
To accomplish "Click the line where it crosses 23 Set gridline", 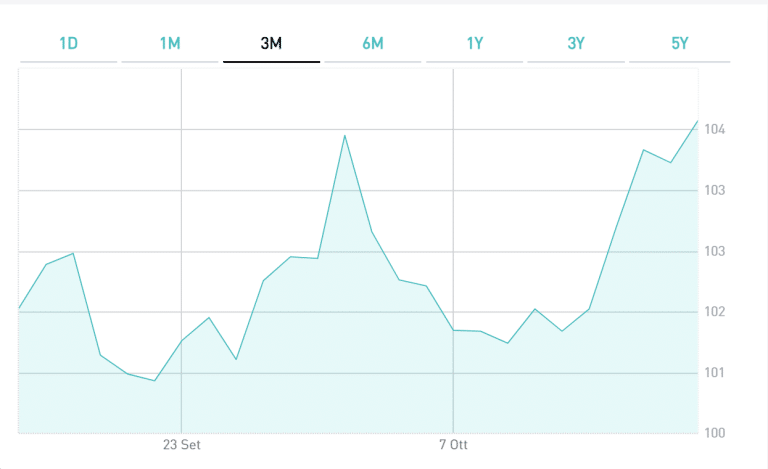I will tap(181, 341).
